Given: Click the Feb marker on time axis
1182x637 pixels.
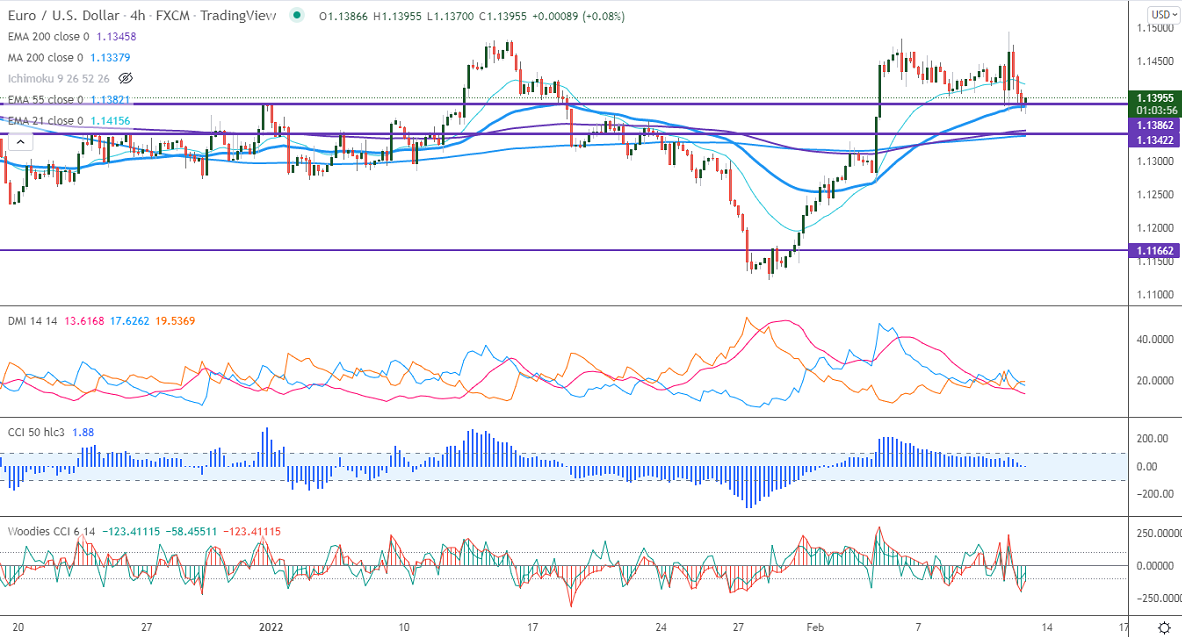Looking at the screenshot, I should coord(815,627).
